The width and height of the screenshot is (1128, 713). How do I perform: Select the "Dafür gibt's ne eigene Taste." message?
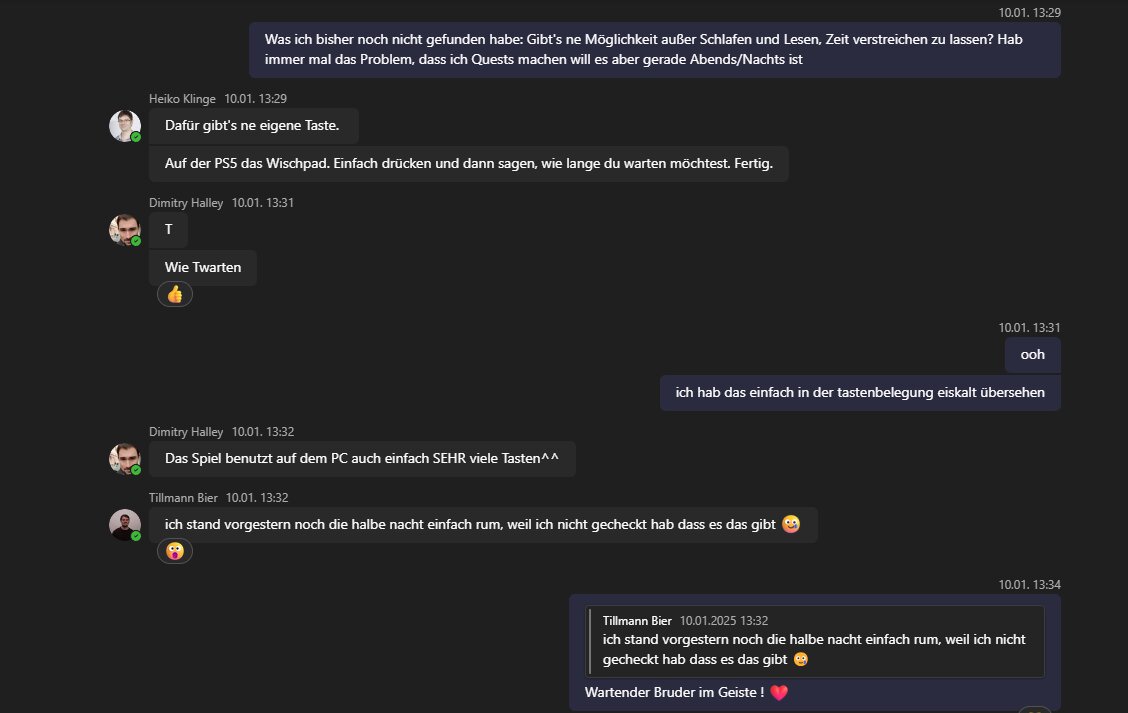[x=253, y=126]
